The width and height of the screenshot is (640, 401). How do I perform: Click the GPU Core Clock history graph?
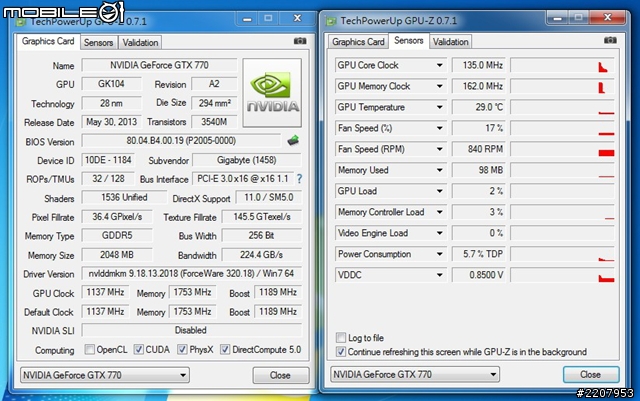pos(562,65)
